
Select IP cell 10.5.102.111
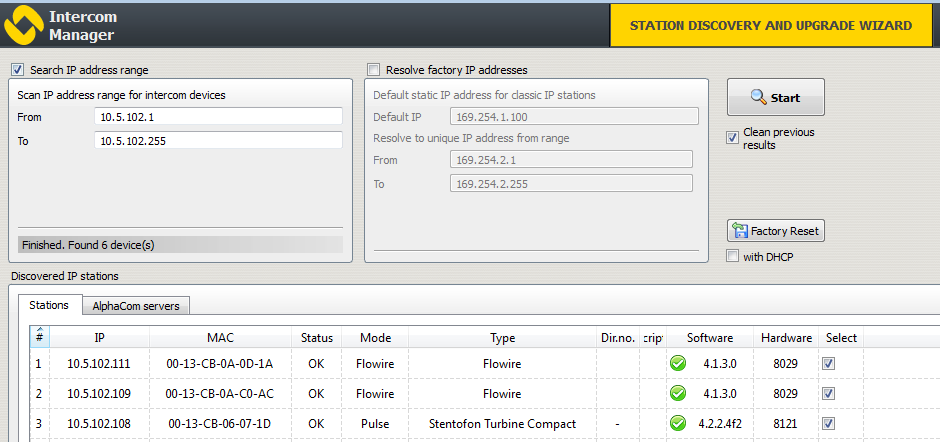(98, 363)
